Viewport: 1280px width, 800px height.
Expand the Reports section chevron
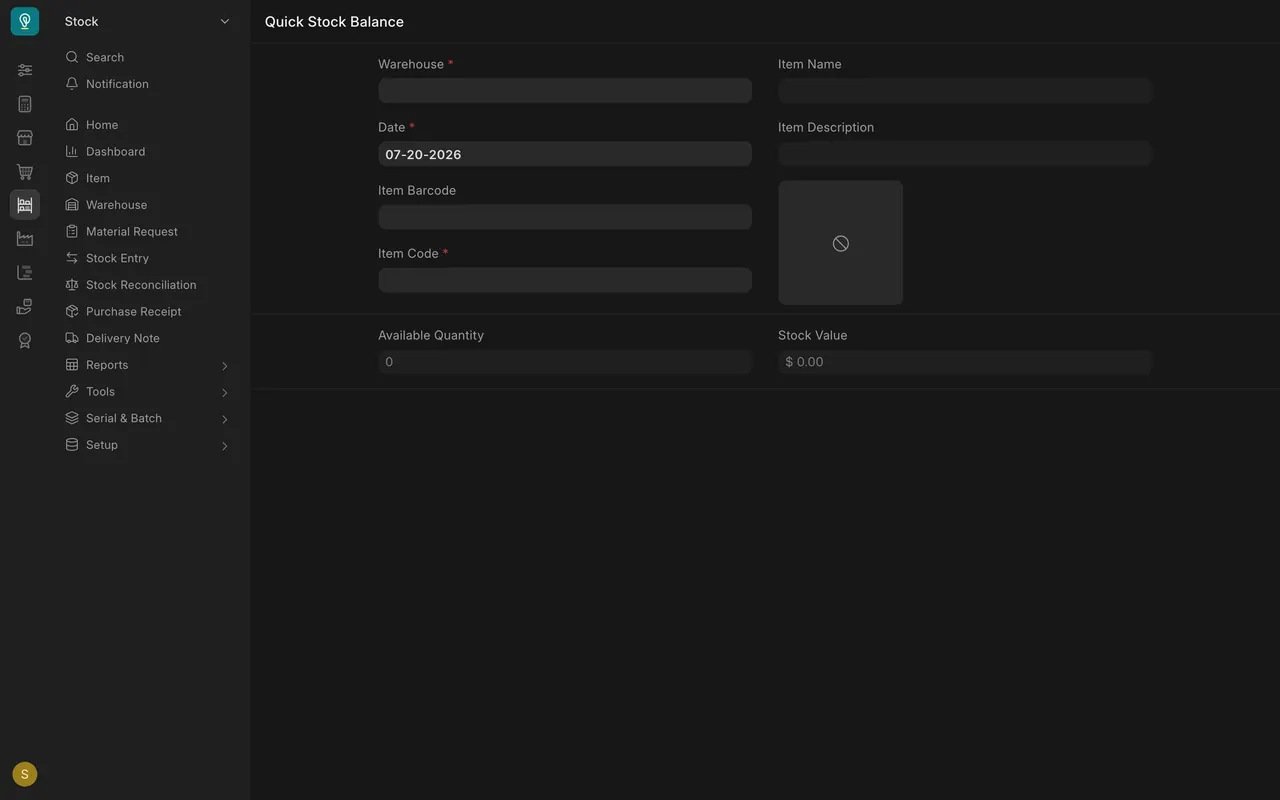pyautogui.click(x=225, y=366)
